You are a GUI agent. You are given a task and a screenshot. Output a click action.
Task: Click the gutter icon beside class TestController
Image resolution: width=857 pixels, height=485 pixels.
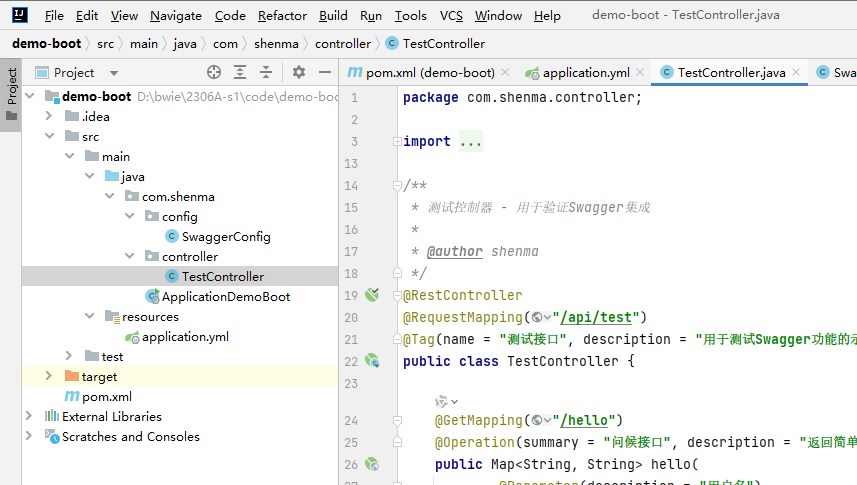372,361
